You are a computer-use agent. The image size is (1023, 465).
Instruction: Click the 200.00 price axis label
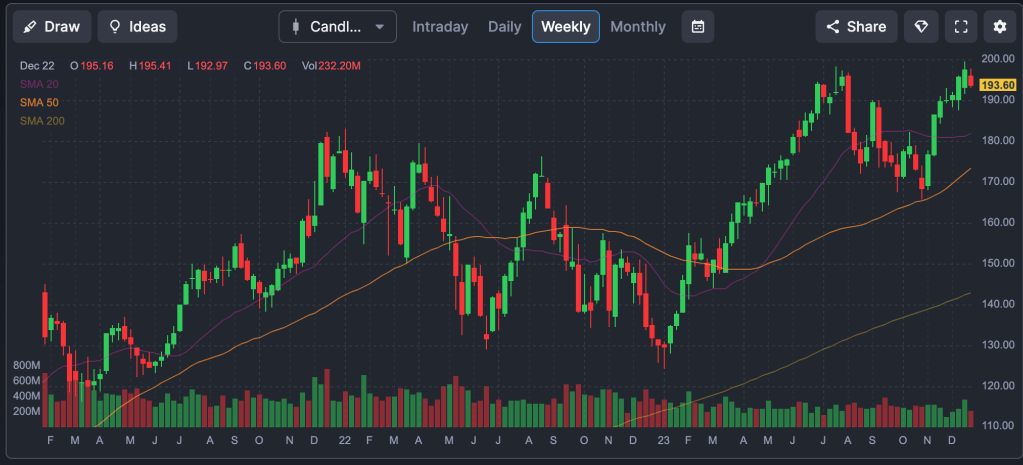click(997, 59)
